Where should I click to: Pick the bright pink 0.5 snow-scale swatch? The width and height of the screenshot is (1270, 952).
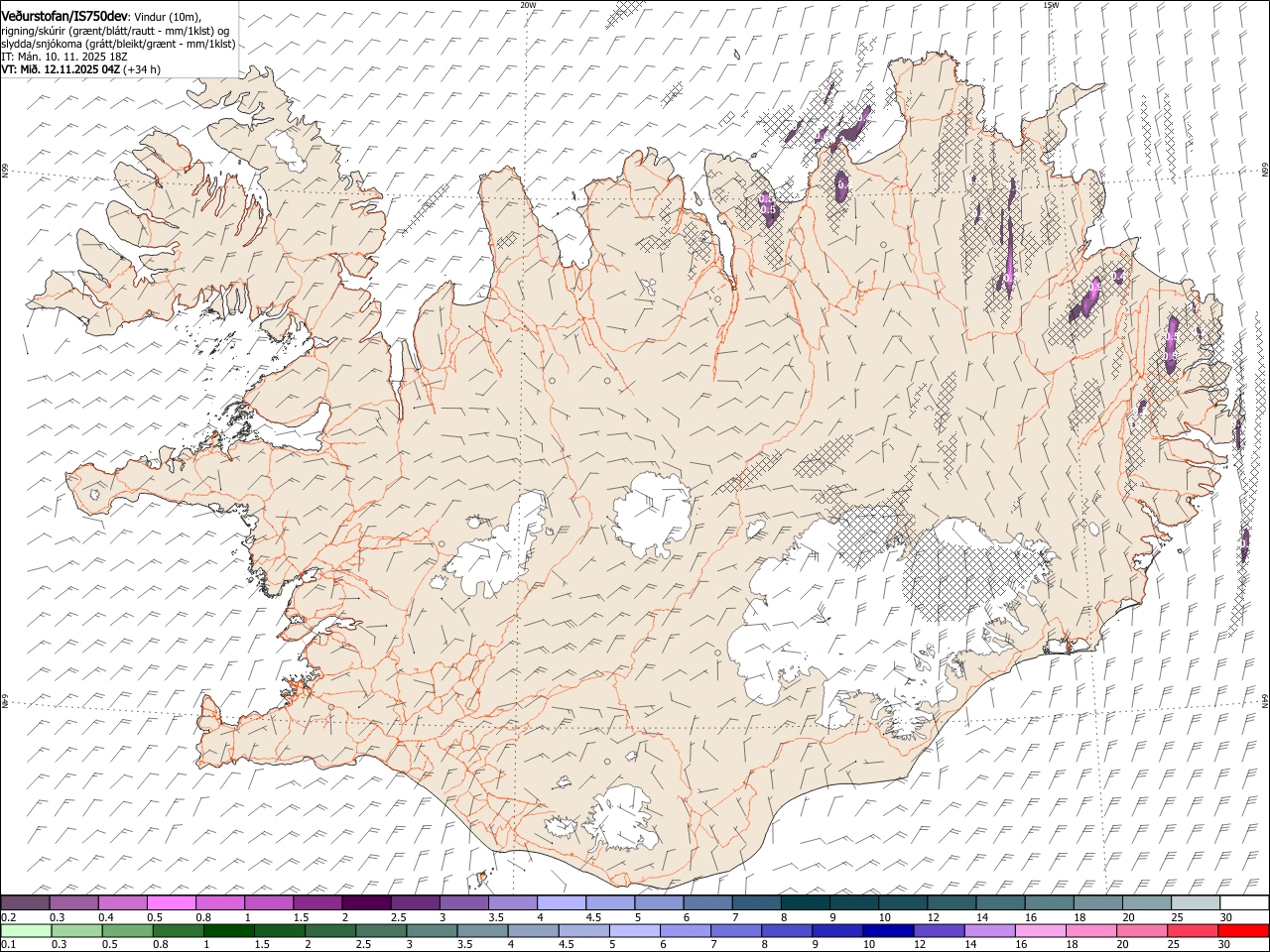[x=172, y=903]
